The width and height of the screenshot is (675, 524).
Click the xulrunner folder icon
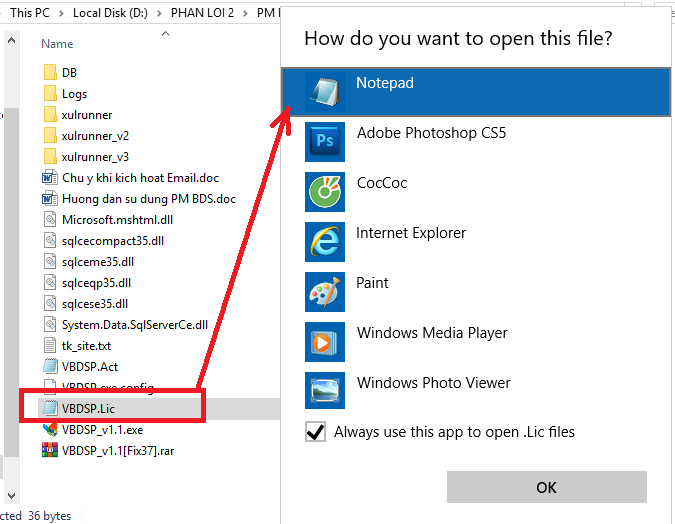(x=50, y=115)
